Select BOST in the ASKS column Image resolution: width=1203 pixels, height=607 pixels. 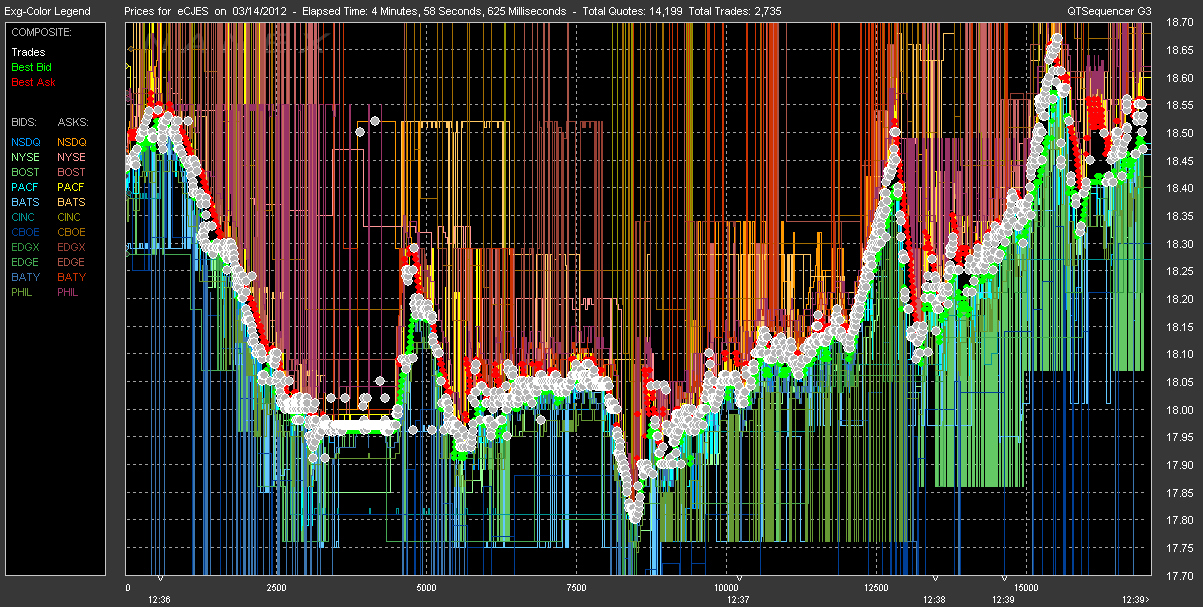click(x=72, y=172)
